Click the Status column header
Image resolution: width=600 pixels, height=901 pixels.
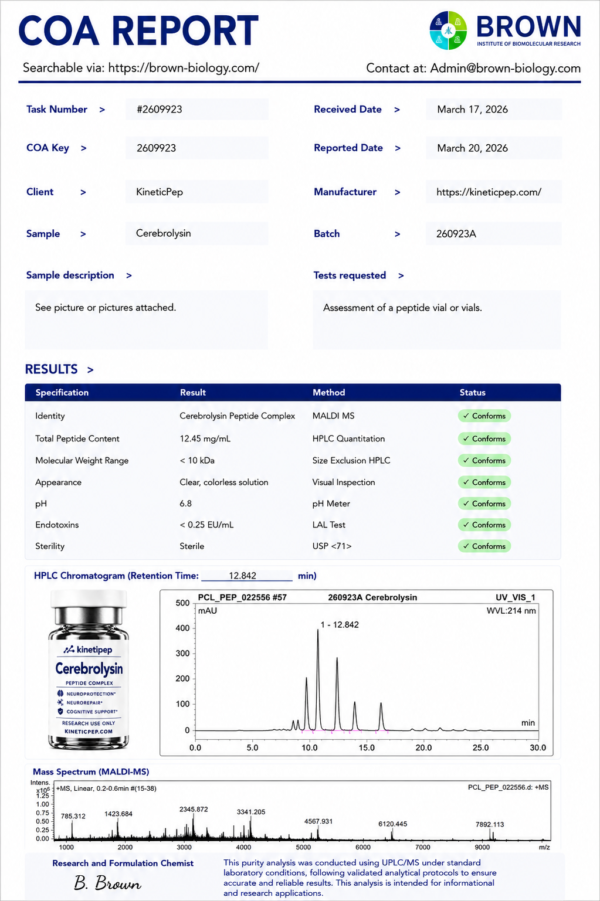click(472, 392)
